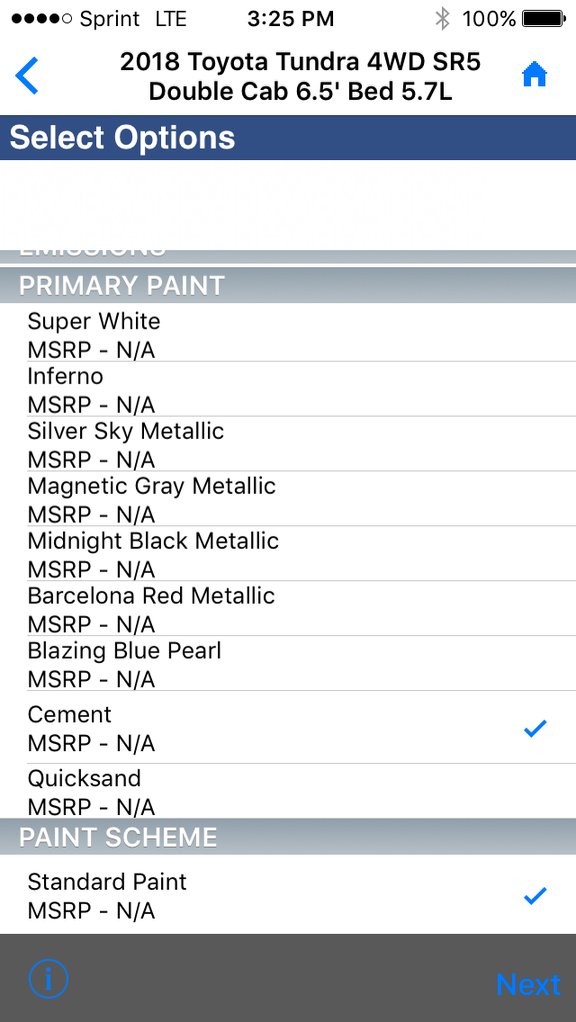The image size is (576, 1022).
Task: Tap the Bluetooth status icon
Action: pyautogui.click(x=442, y=19)
